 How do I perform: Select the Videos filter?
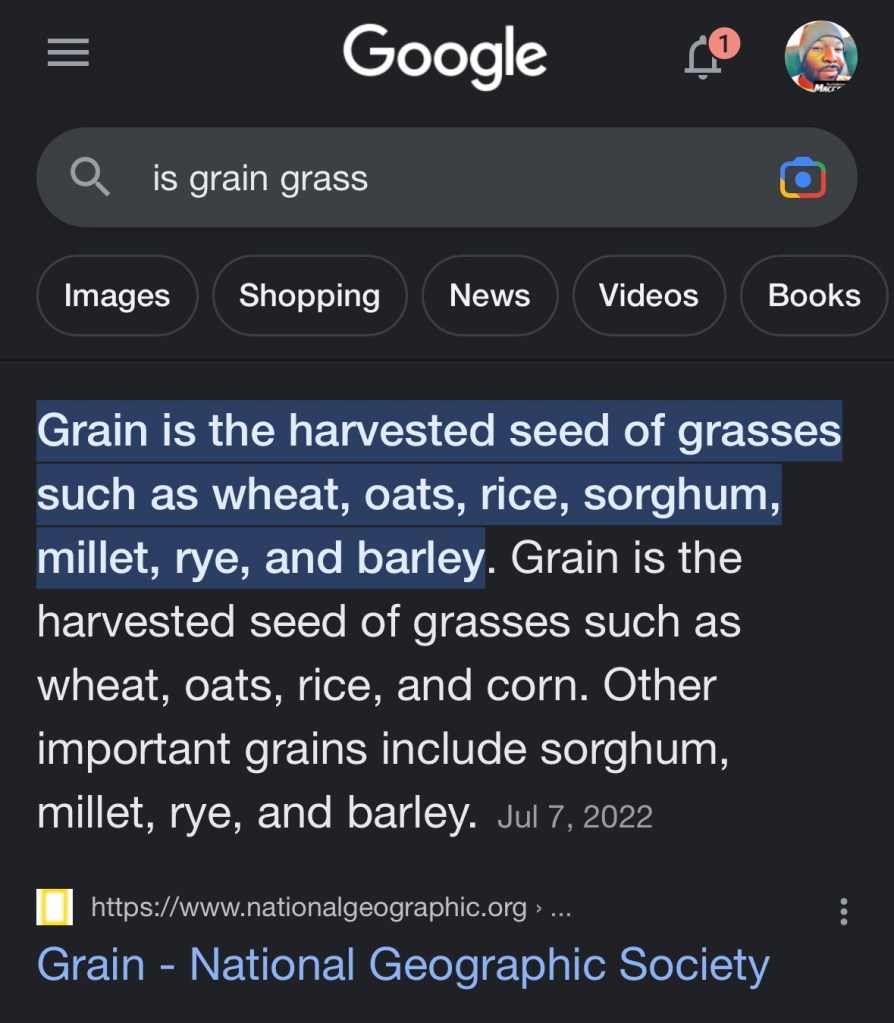click(x=648, y=296)
